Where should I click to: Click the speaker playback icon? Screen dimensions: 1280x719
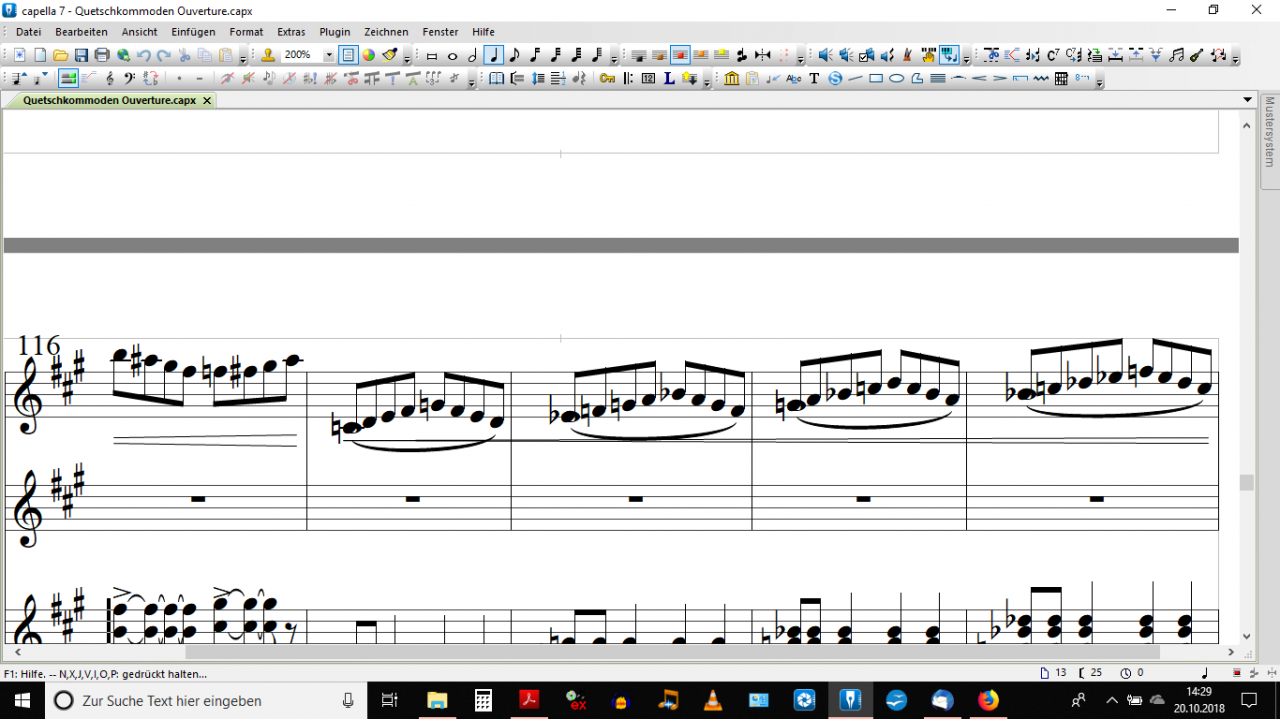click(825, 55)
